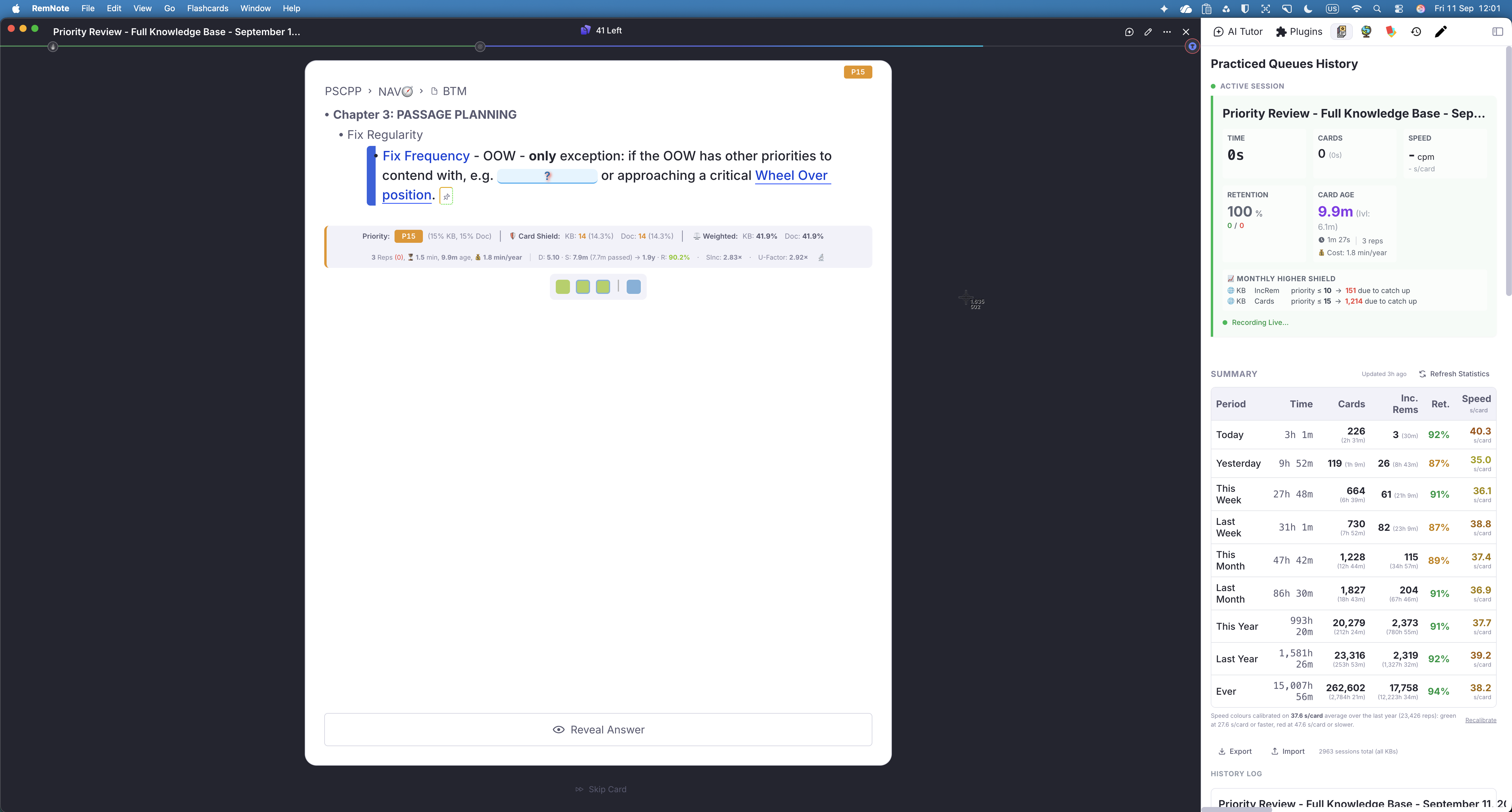Select the starred flashcard stack plugin icon

[1341, 32]
